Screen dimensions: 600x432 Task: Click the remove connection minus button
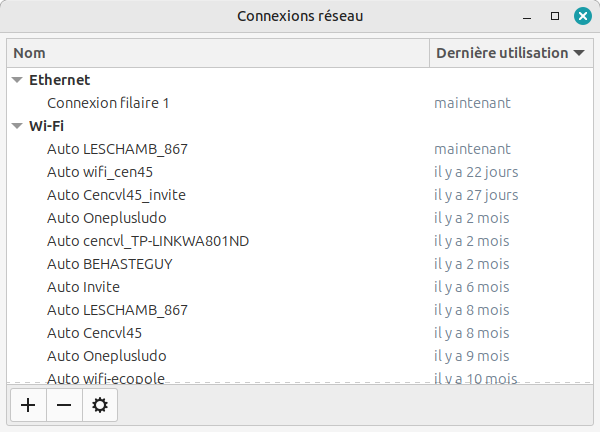[x=64, y=405]
